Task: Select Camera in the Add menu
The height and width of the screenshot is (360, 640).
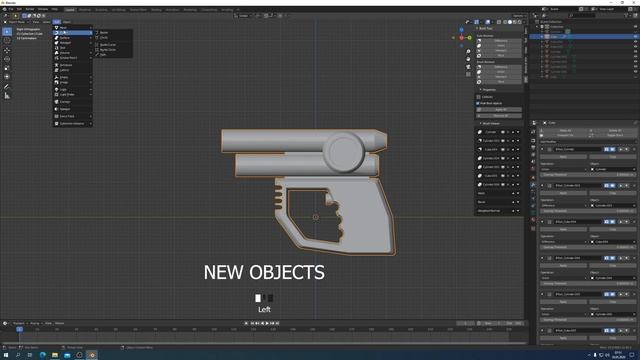Action: [x=72, y=102]
